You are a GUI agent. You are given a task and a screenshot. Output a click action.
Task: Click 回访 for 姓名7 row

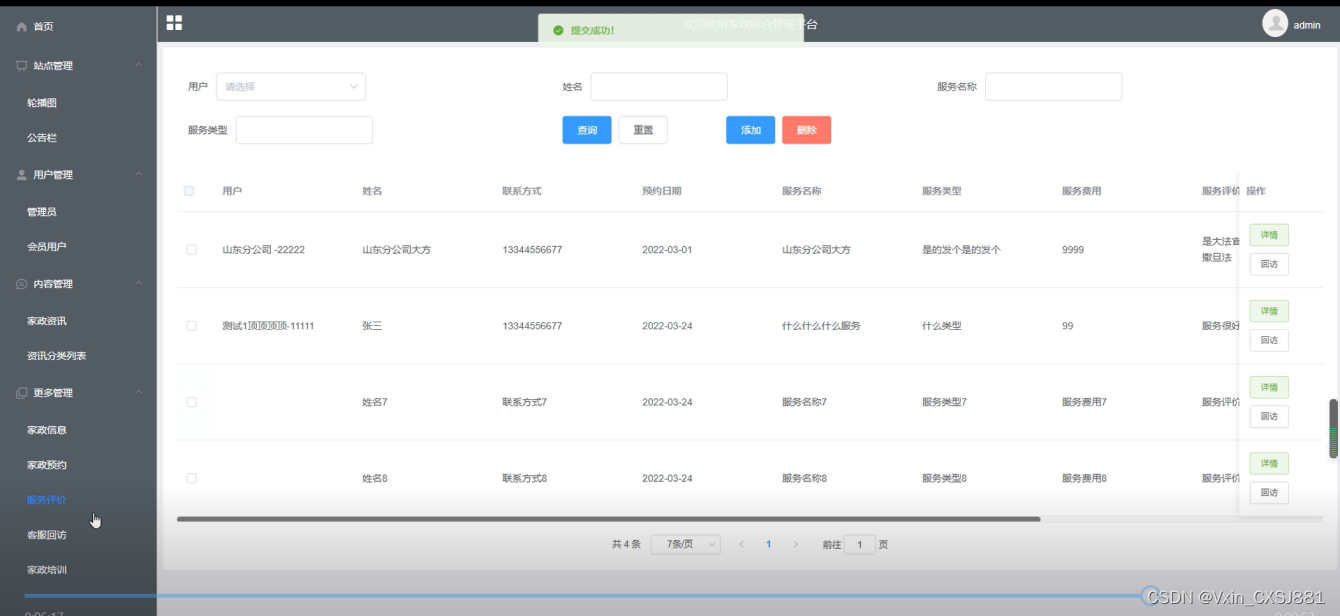[1269, 416]
